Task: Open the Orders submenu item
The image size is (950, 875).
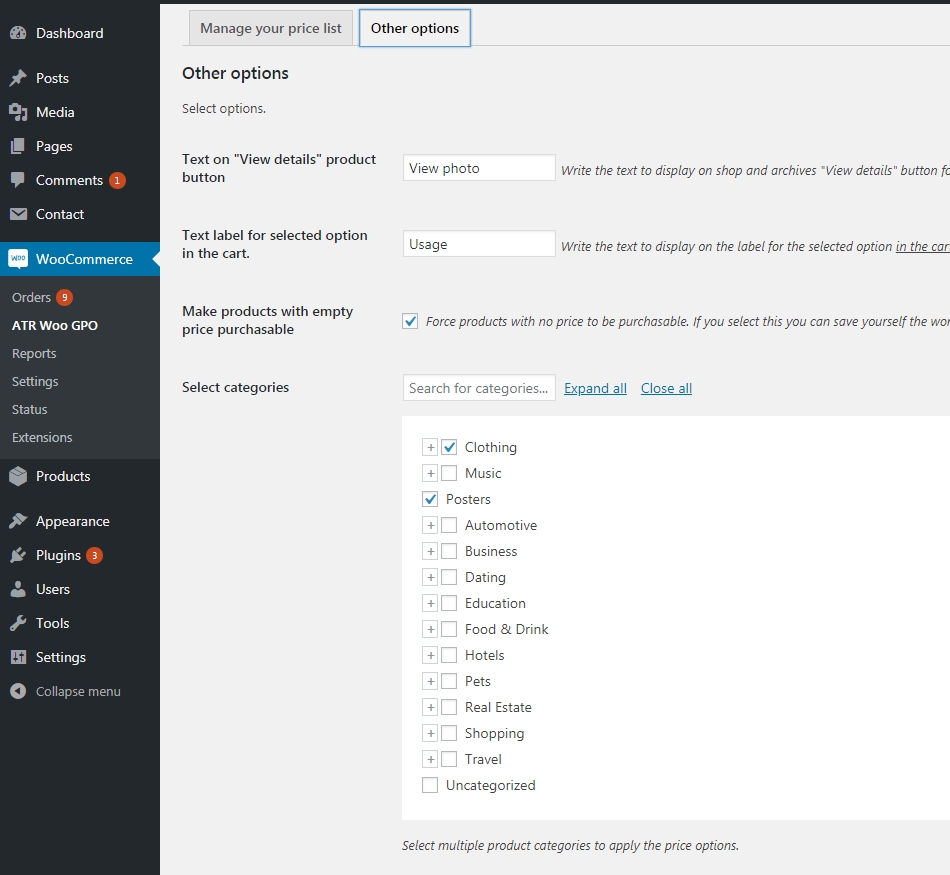Action: pos(32,298)
